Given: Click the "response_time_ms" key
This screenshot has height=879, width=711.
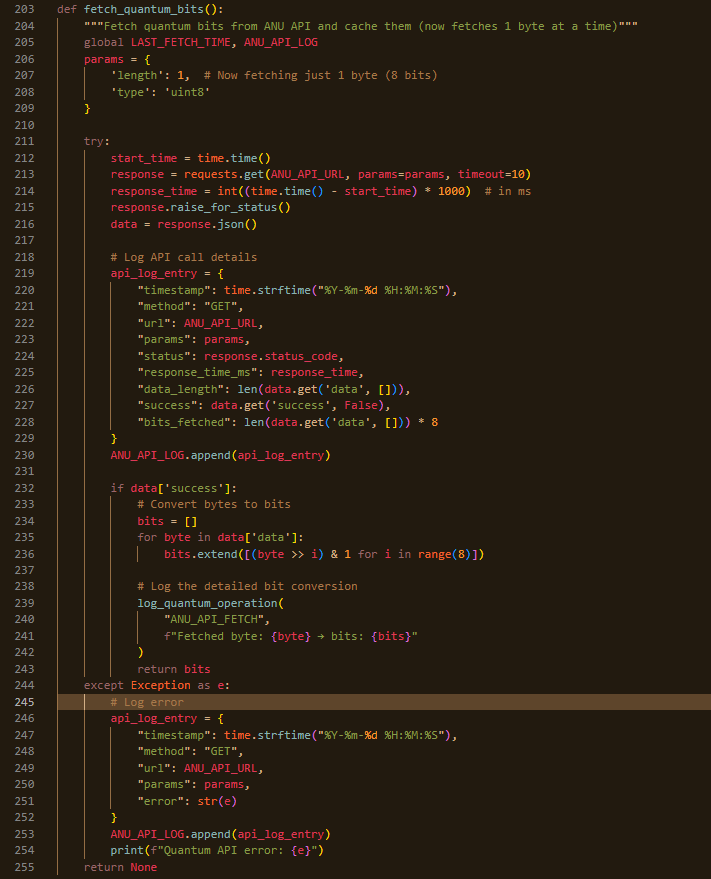Looking at the screenshot, I should pos(201,373).
